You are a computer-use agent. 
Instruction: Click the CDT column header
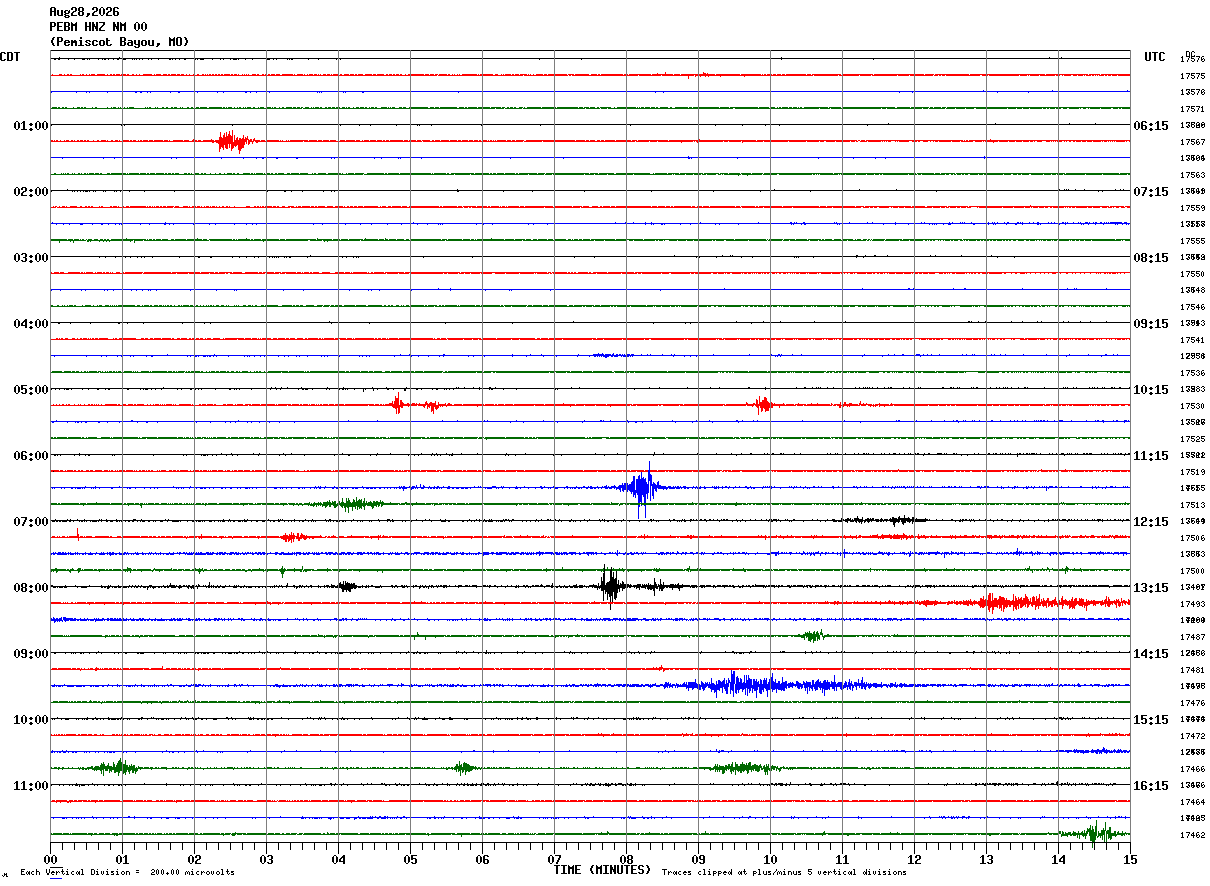click(x=10, y=57)
